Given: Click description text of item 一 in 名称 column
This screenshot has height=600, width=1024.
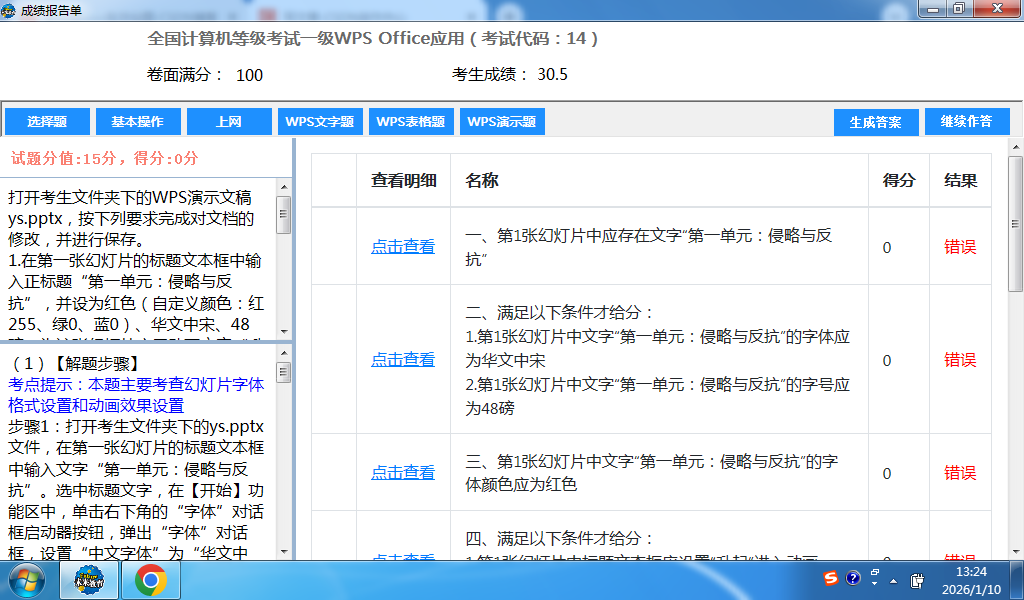Looking at the screenshot, I should click(648, 247).
